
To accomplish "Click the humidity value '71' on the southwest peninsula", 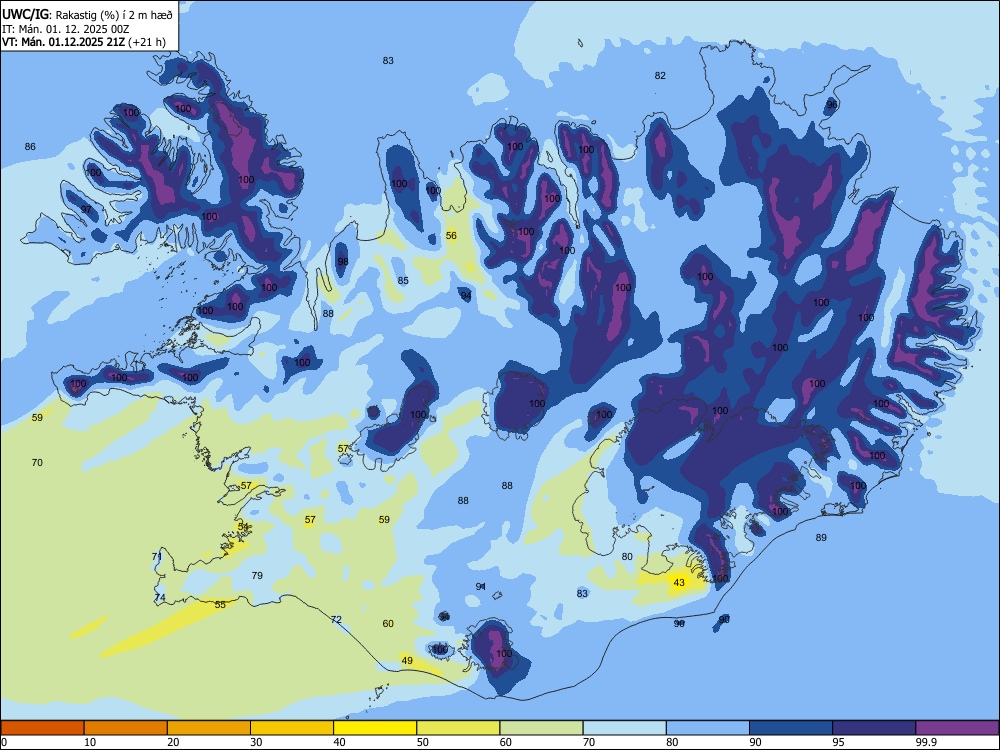I will coord(157,557).
